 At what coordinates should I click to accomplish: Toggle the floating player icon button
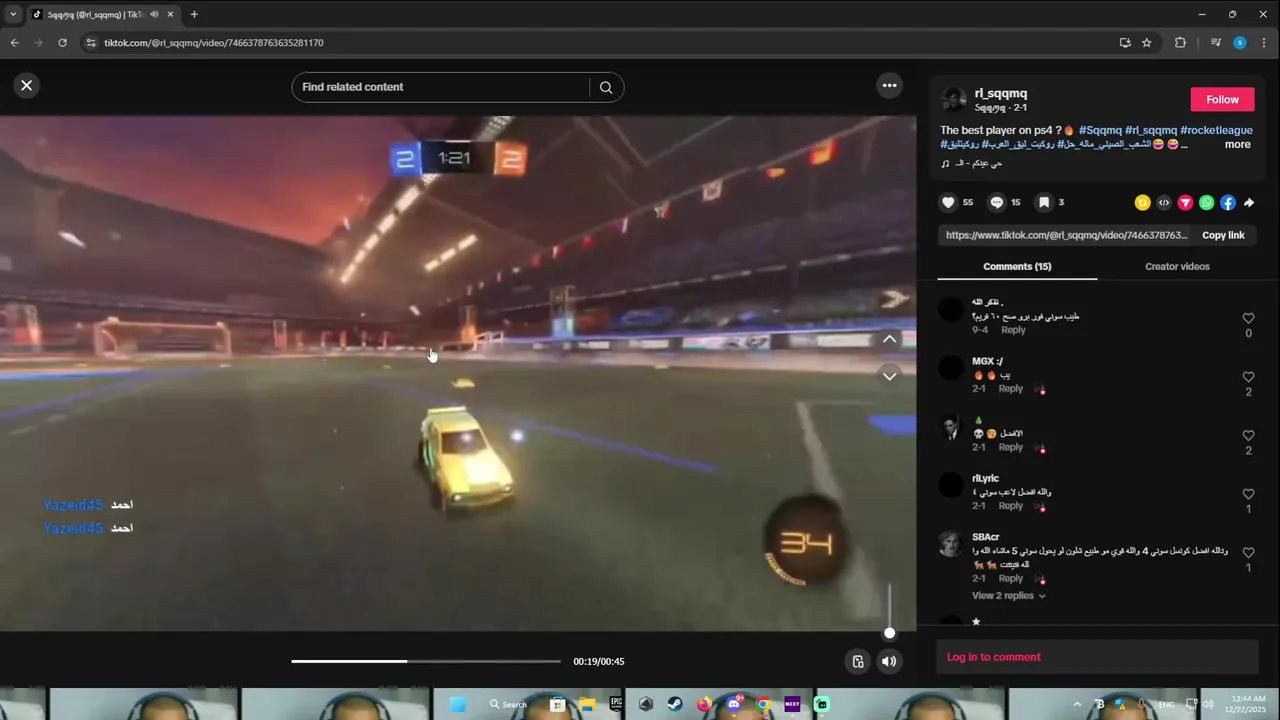pyautogui.click(x=858, y=661)
